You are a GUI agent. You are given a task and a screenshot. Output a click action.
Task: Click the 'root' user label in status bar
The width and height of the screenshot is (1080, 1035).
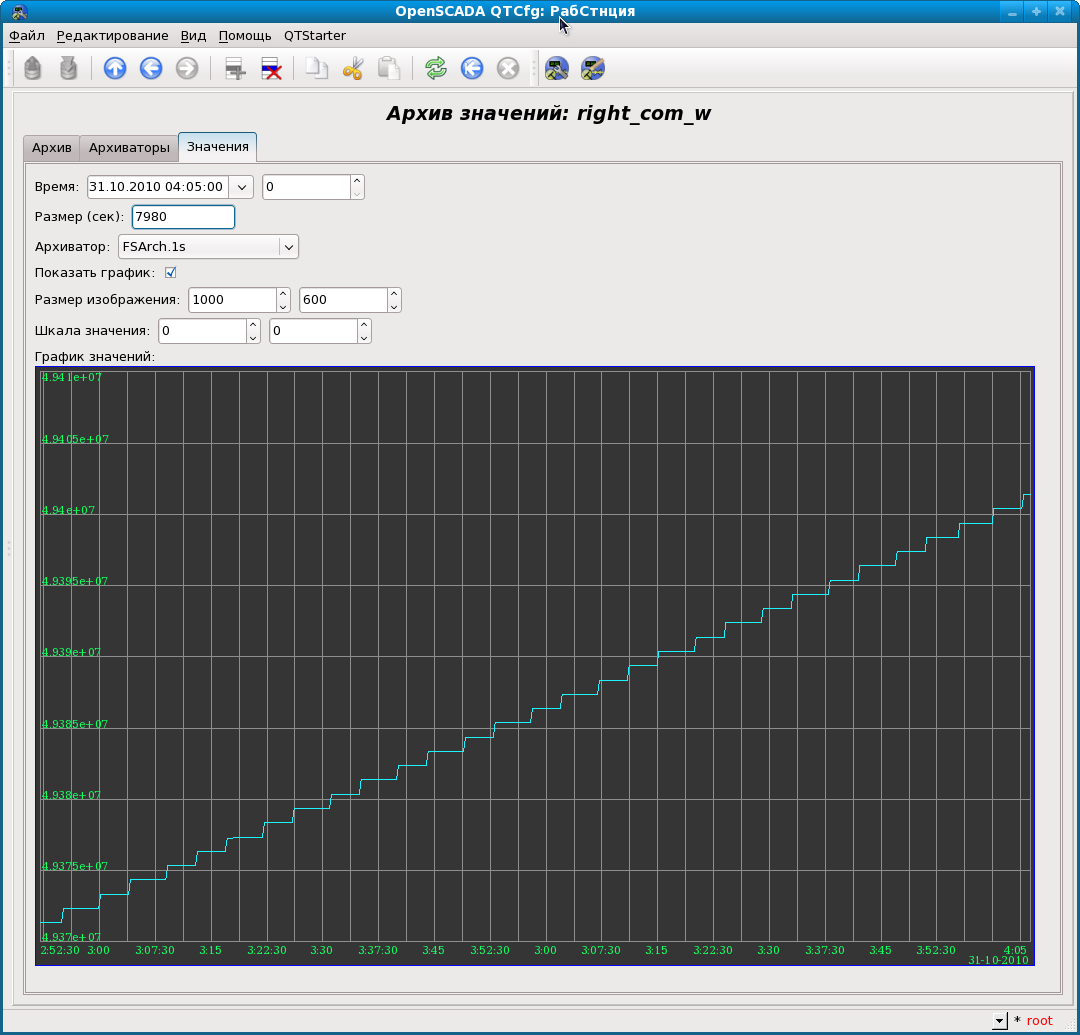pos(1039,1021)
